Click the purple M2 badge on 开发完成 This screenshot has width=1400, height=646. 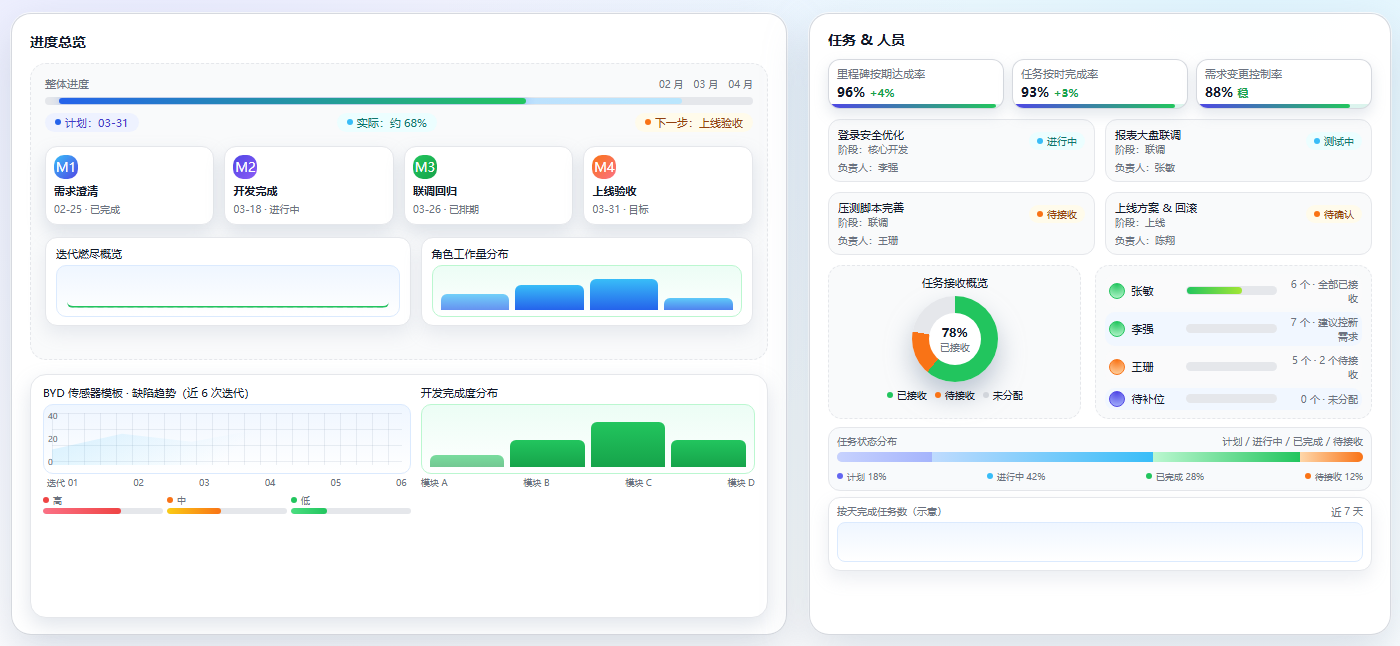(x=245, y=167)
